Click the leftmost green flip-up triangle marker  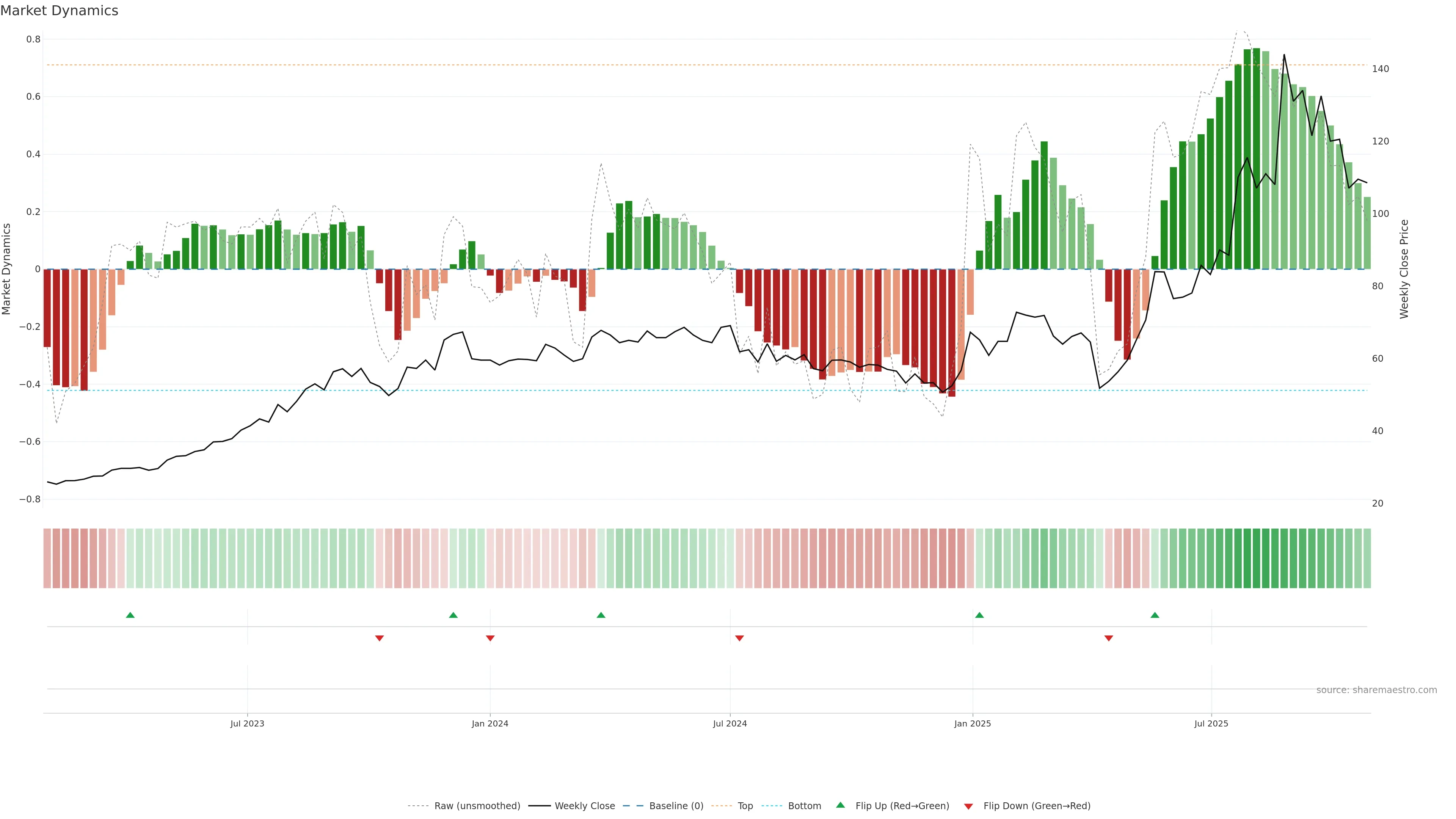(x=130, y=615)
